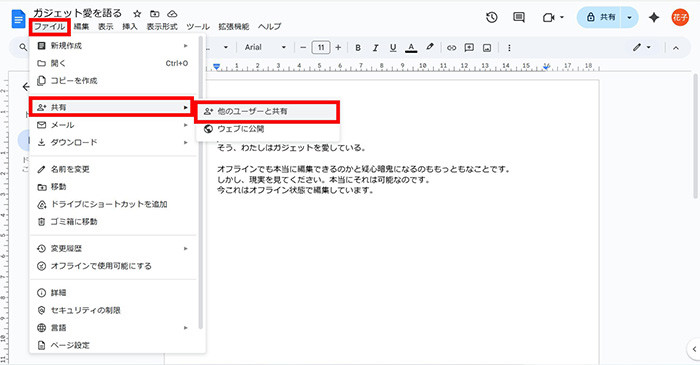Check the cloud save status icon
700x365 pixels.
[172, 14]
